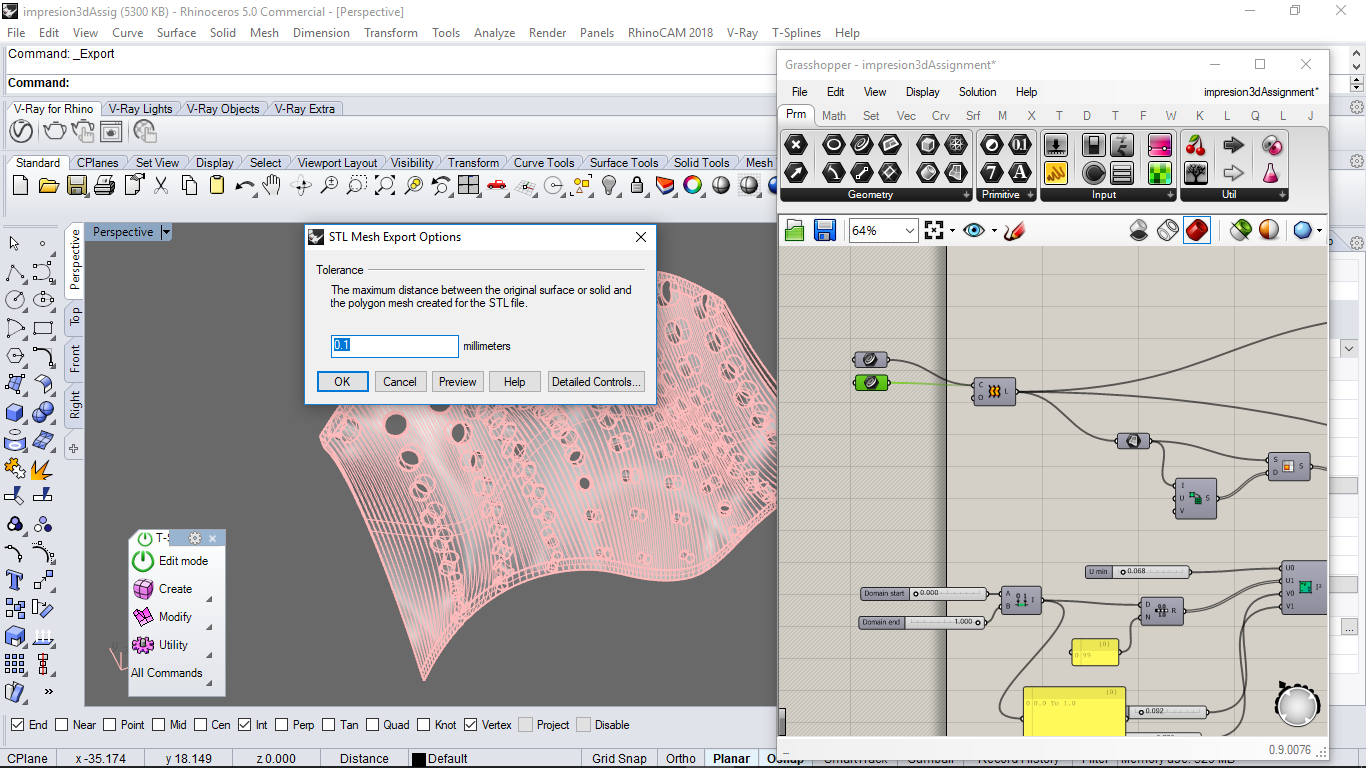Expand the Util group in Grasshopper ribbon

1283,195
